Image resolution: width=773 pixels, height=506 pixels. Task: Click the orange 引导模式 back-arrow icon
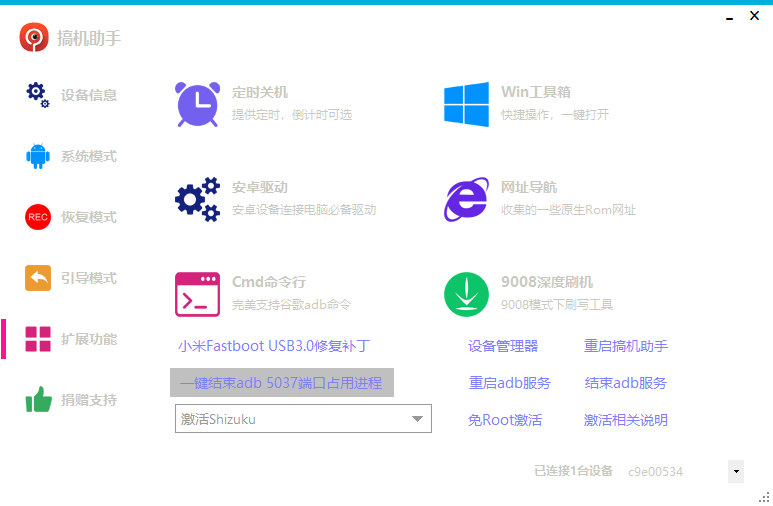pos(38,278)
